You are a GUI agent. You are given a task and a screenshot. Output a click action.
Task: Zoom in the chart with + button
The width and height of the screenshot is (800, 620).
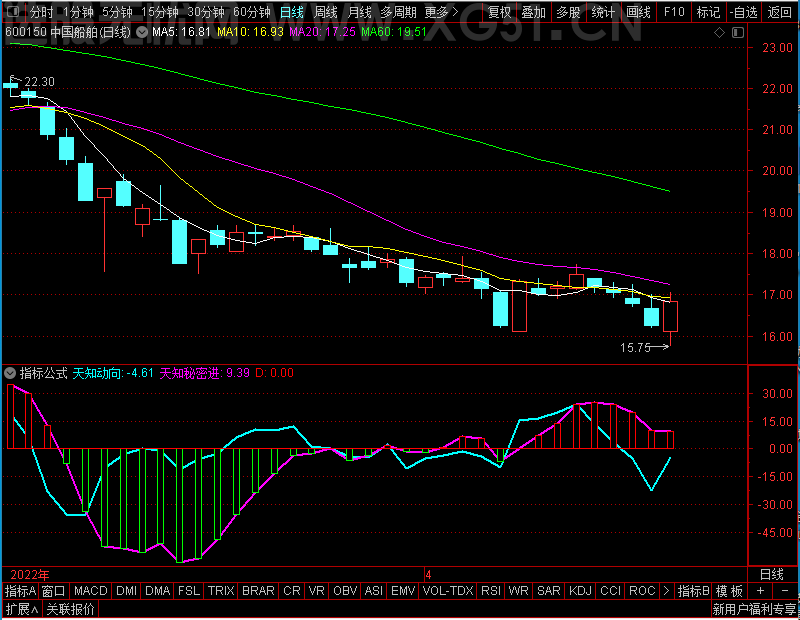(x=760, y=591)
